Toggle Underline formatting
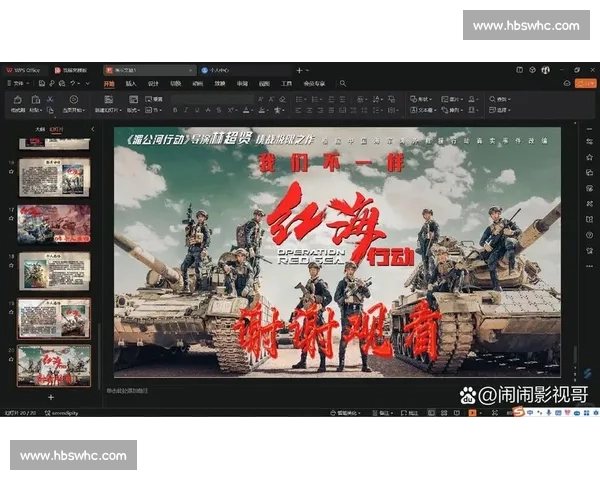This screenshot has width=600, height=480. tap(197, 110)
